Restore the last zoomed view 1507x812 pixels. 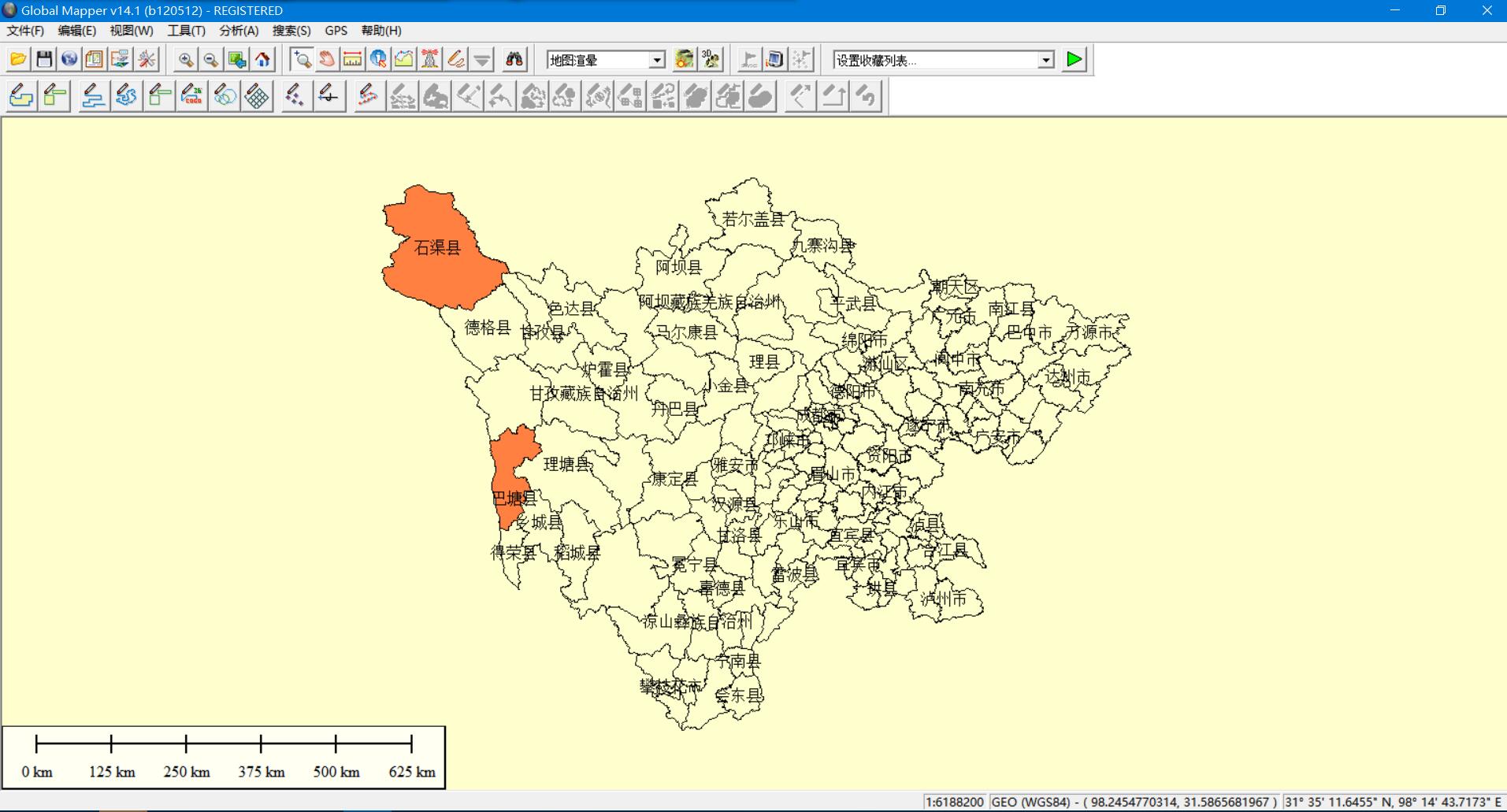[x=236, y=60]
